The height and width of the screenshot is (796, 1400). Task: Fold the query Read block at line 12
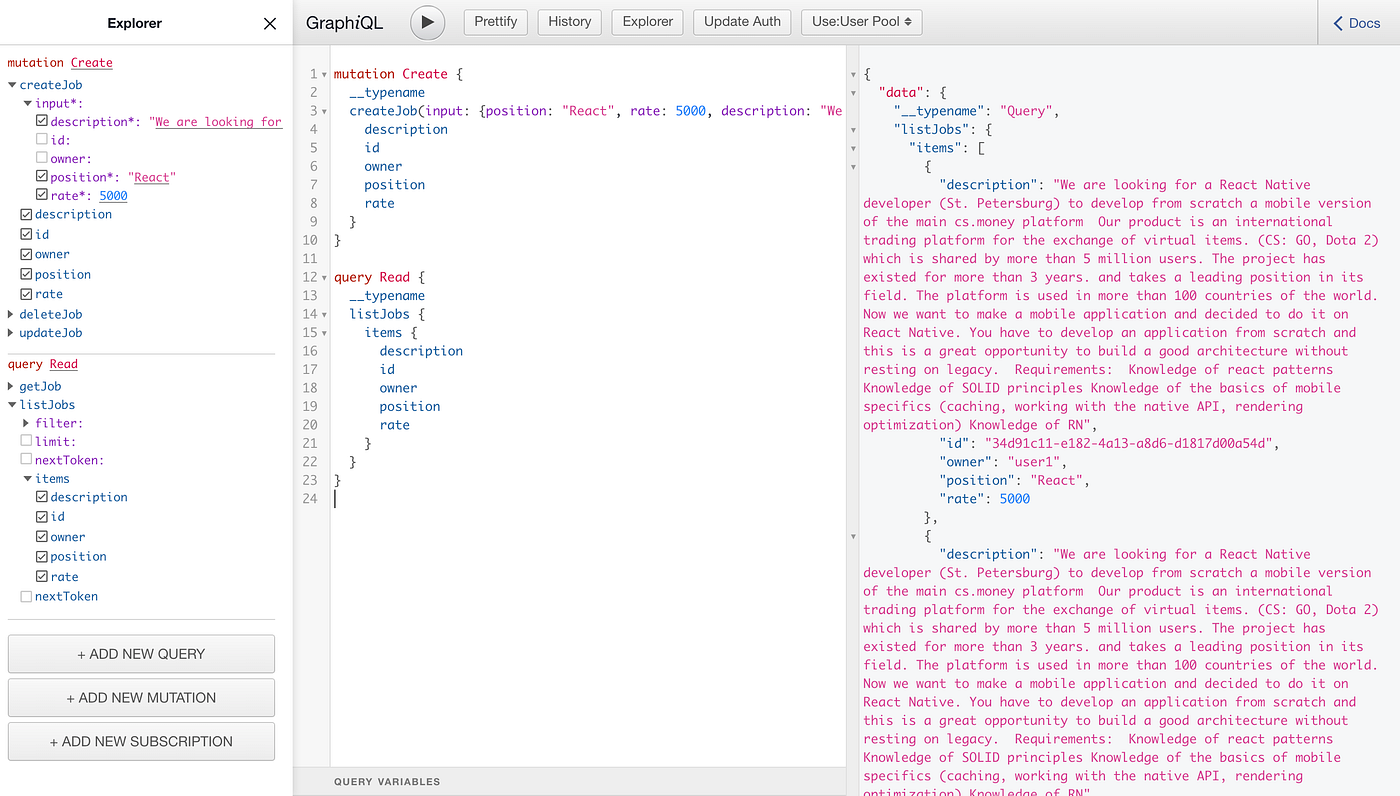coord(325,277)
